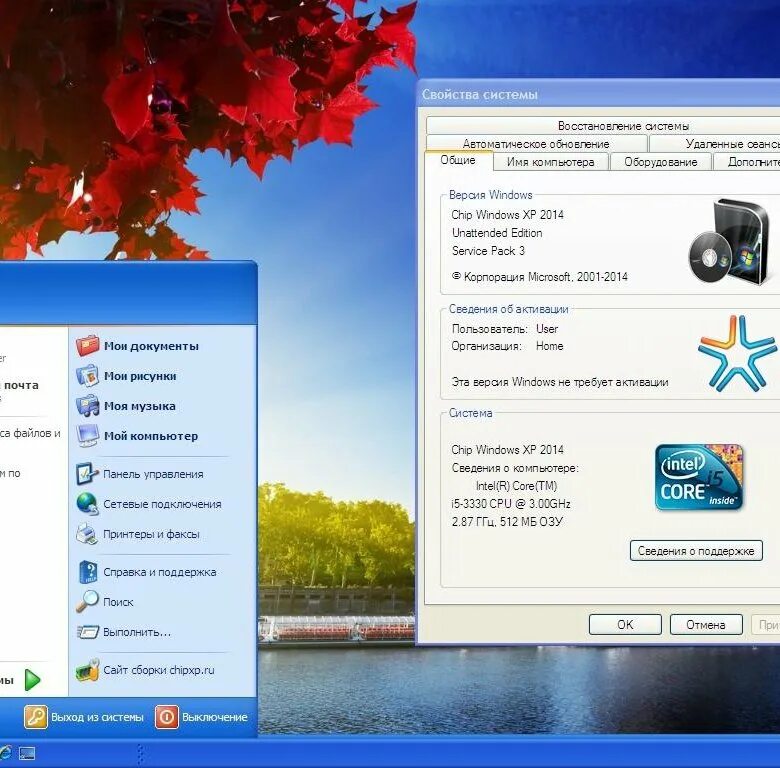
Task: Open Help and Support (Справка) icon
Action: click(88, 572)
